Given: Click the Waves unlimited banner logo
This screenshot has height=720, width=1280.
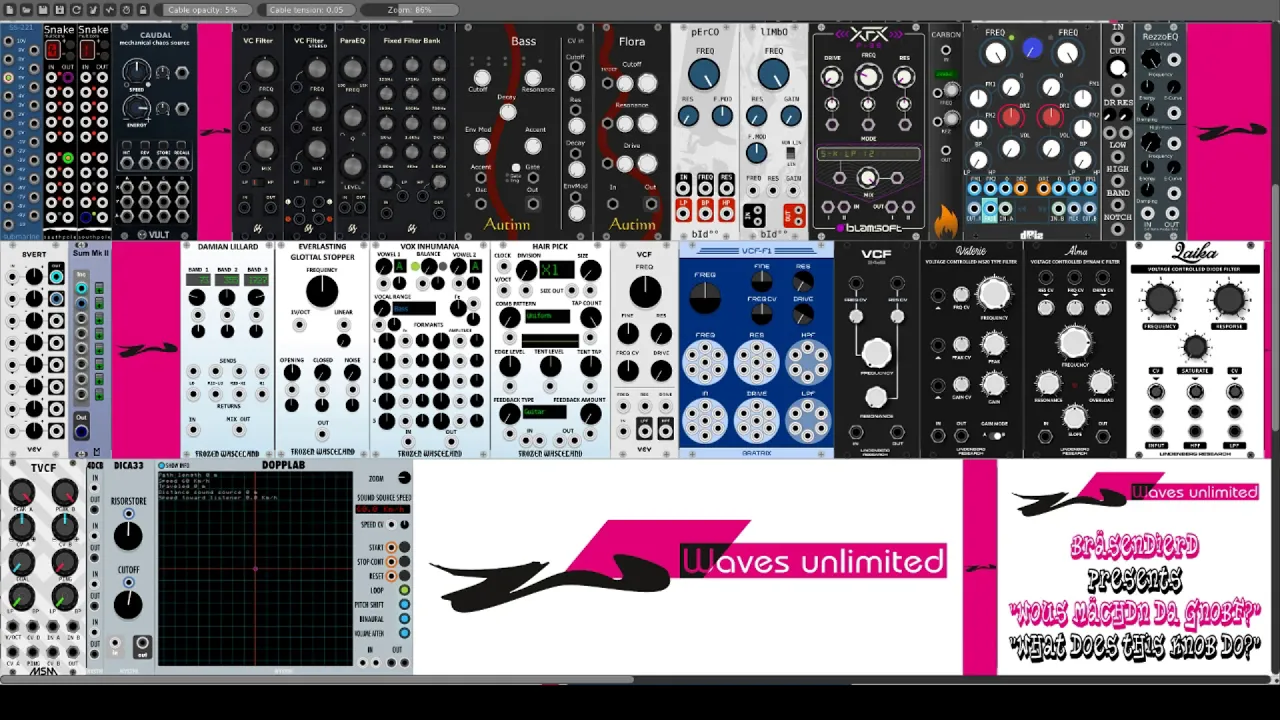Looking at the screenshot, I should click(688, 564).
